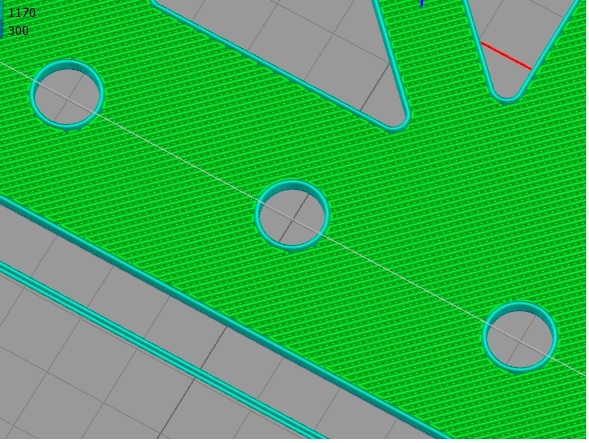The height and width of the screenshot is (443, 589).
Task: Select the circular hole nearest the 1170 label
Action: [67, 95]
